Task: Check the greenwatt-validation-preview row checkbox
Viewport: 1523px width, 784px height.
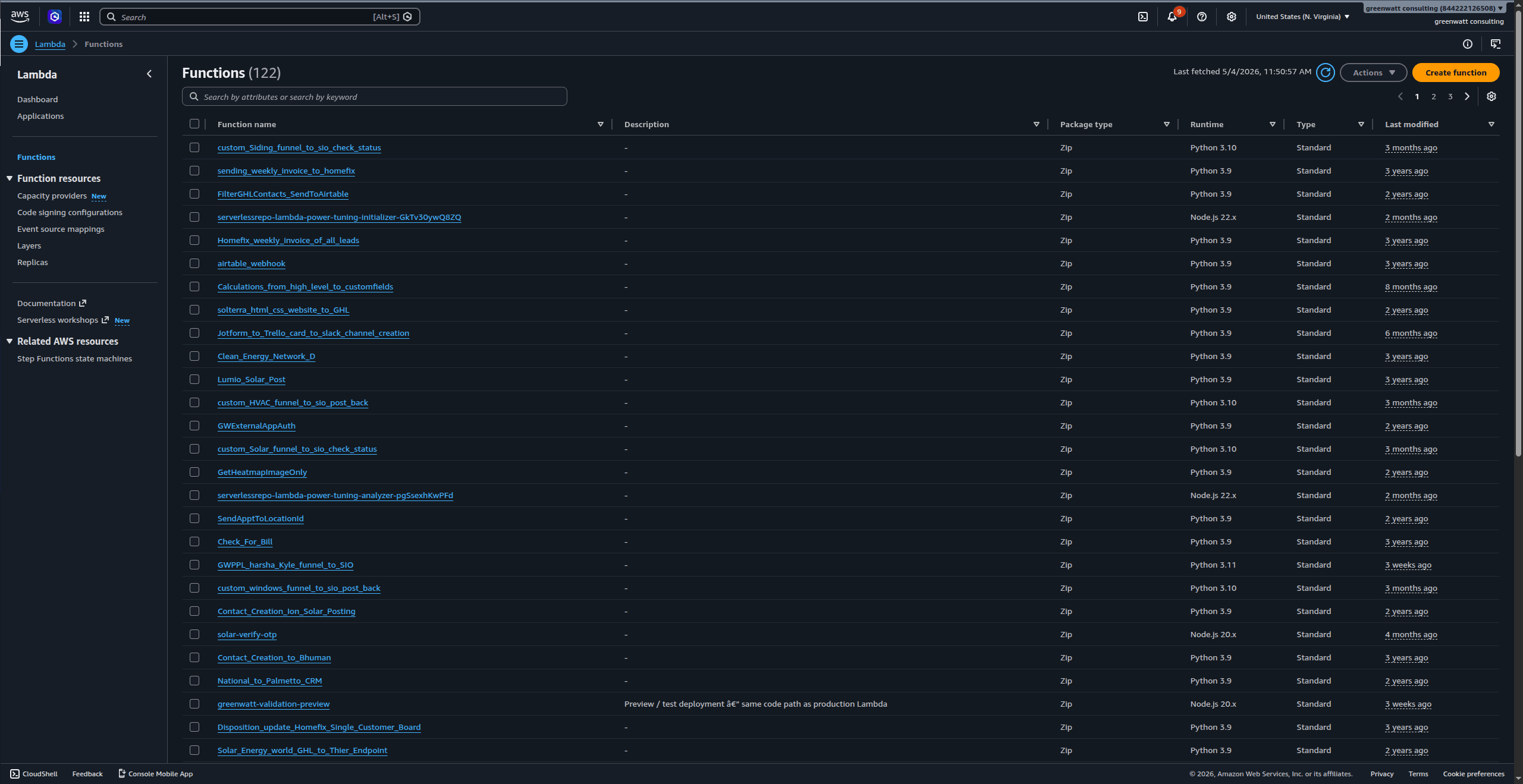Action: pos(194,704)
